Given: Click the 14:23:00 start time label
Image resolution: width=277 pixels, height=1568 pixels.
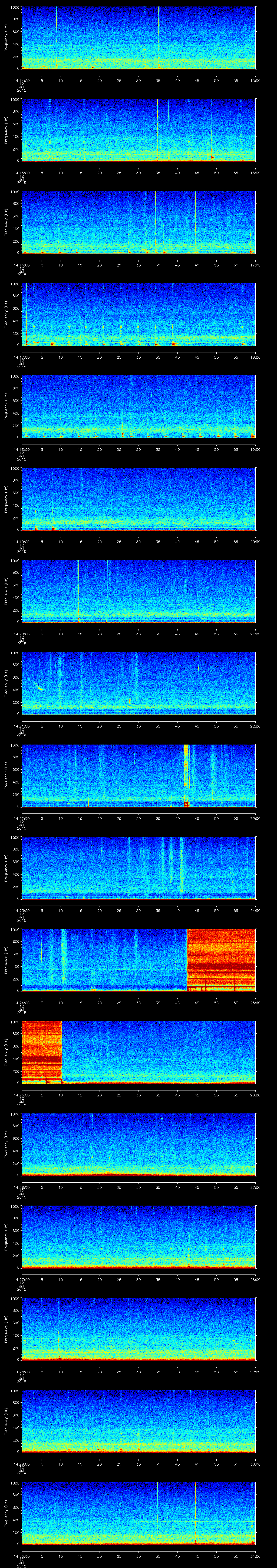Looking at the screenshot, I should coord(21,910).
